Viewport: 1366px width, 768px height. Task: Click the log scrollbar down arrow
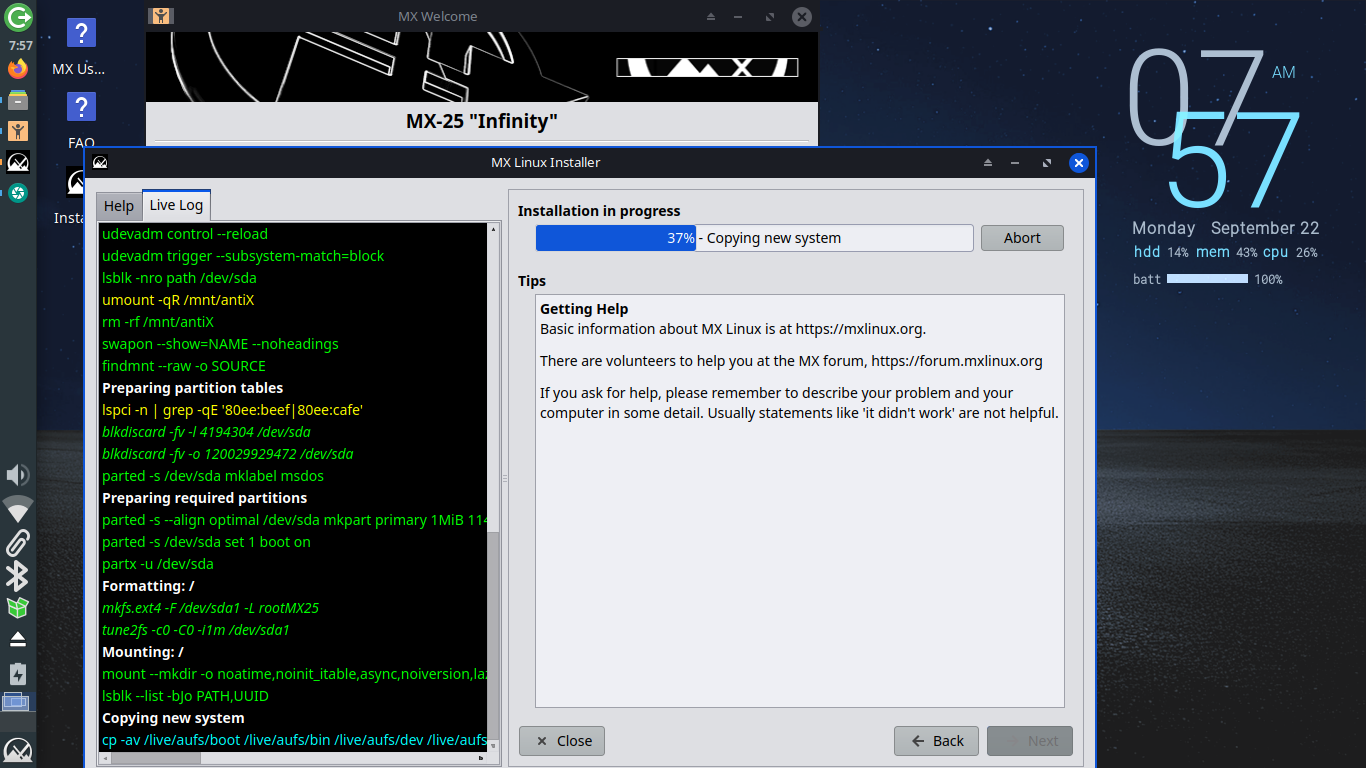coord(494,744)
